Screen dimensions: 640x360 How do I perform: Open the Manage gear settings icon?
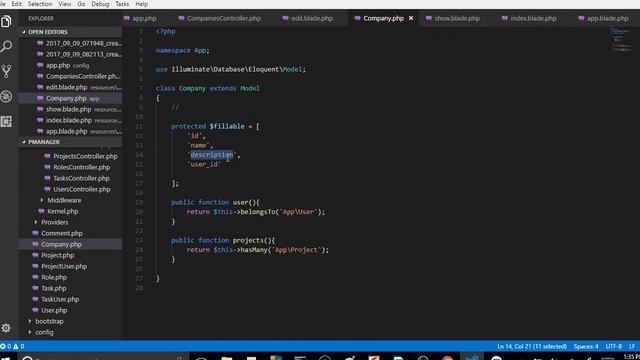point(6,328)
